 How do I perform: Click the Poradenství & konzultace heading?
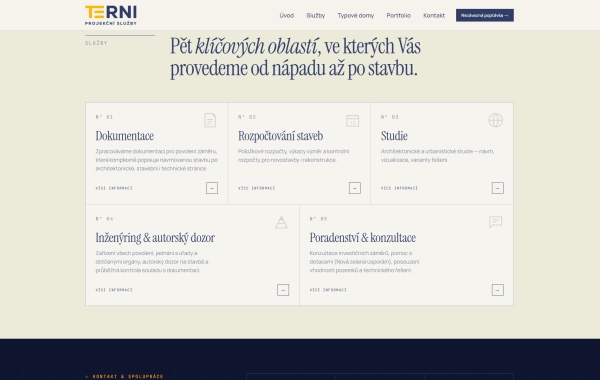coord(363,238)
